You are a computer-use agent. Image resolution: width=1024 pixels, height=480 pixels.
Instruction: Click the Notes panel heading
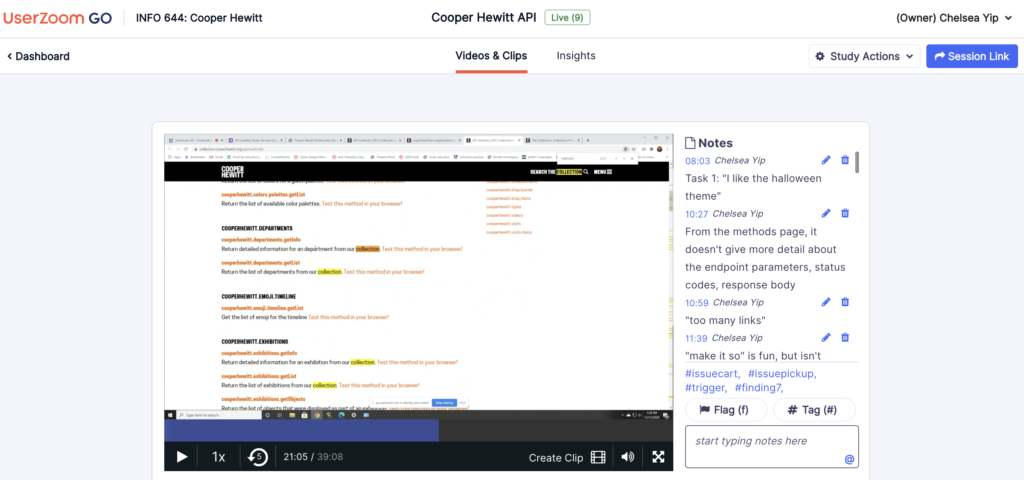(709, 142)
